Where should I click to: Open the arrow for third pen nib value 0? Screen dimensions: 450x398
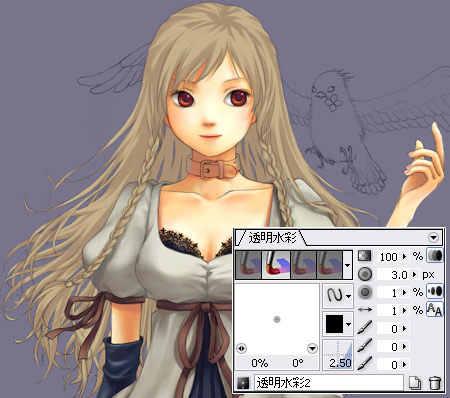(x=404, y=364)
